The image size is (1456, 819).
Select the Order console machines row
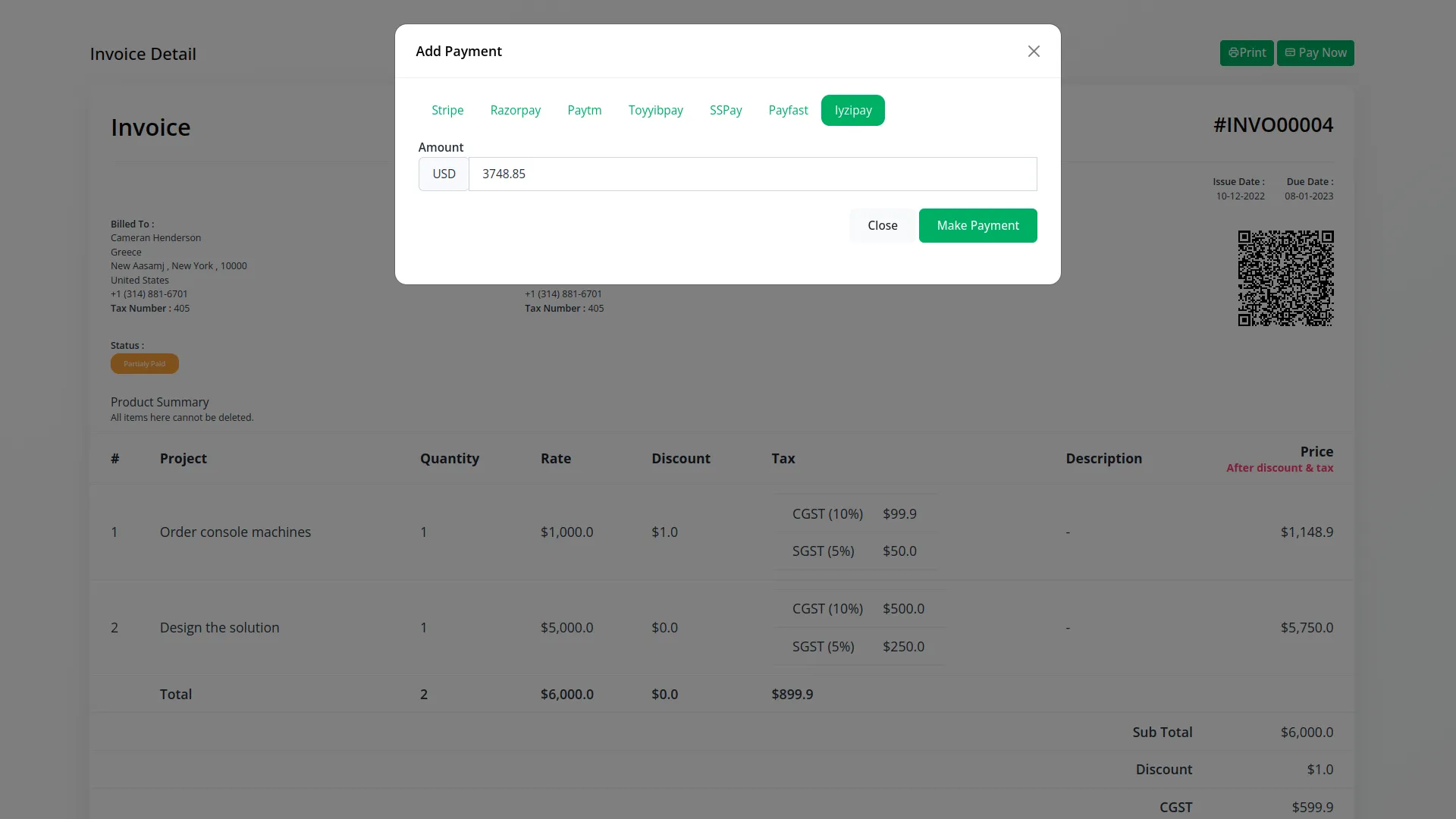[235, 532]
